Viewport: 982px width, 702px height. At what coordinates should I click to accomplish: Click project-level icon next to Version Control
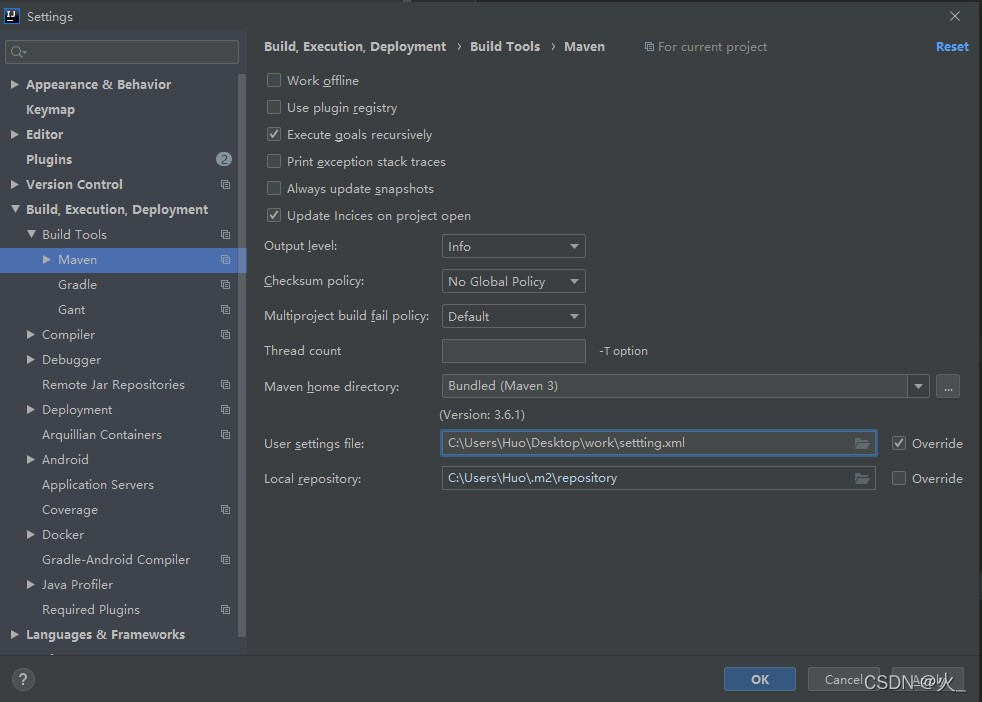click(x=225, y=185)
